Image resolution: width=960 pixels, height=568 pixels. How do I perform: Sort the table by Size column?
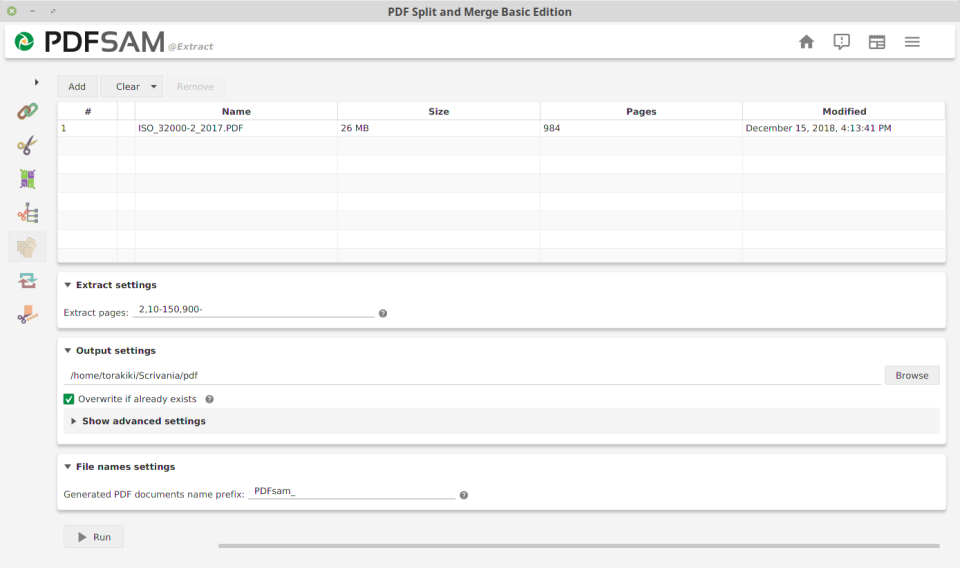click(438, 111)
